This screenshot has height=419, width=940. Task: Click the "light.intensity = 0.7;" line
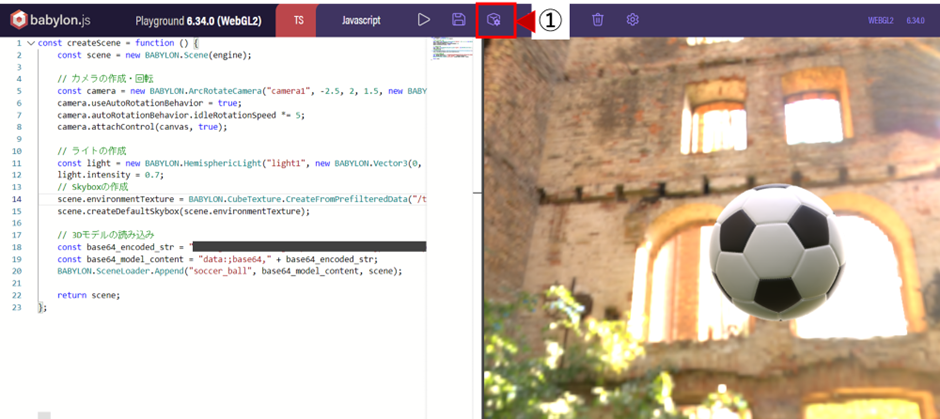110,175
